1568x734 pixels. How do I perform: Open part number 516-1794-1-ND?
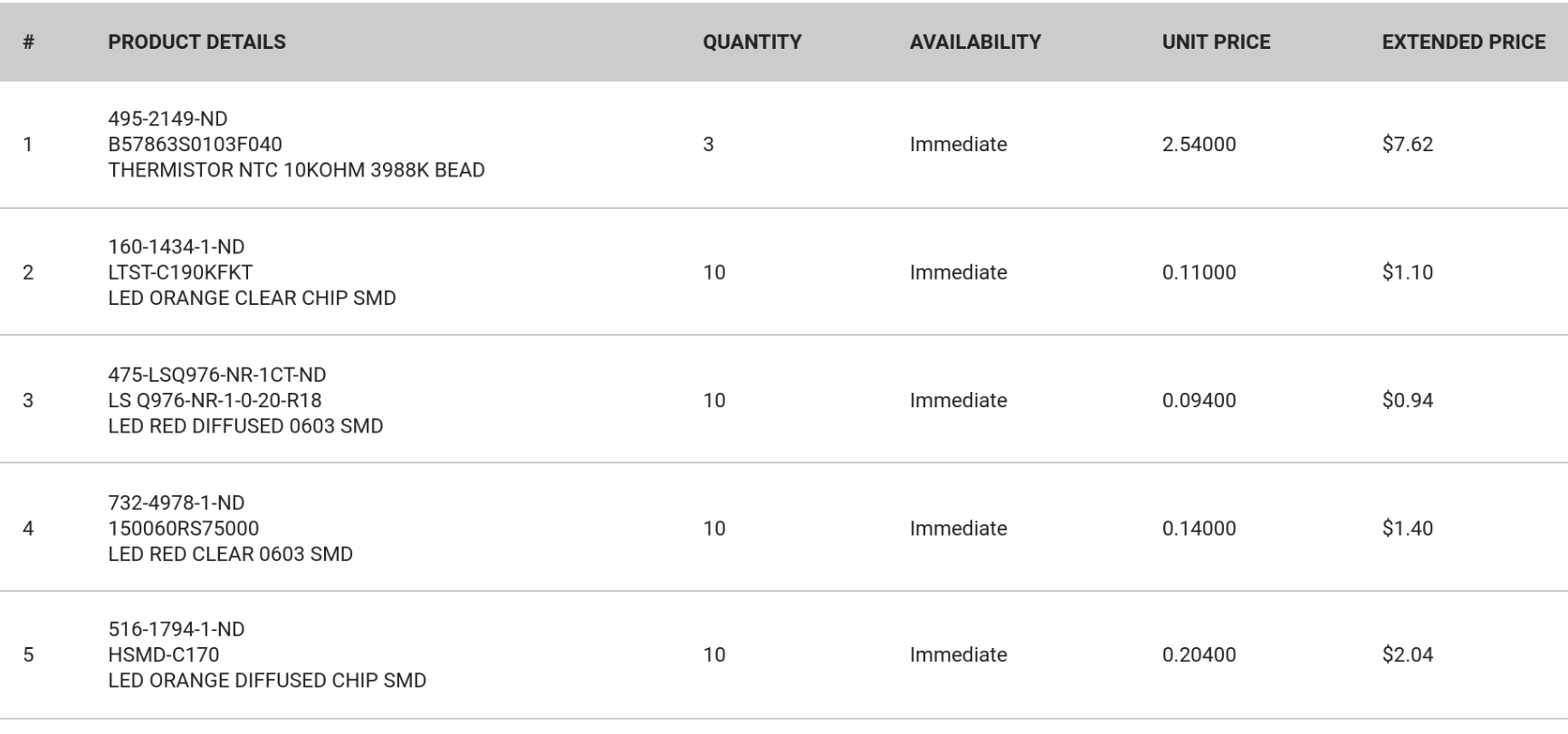point(176,629)
